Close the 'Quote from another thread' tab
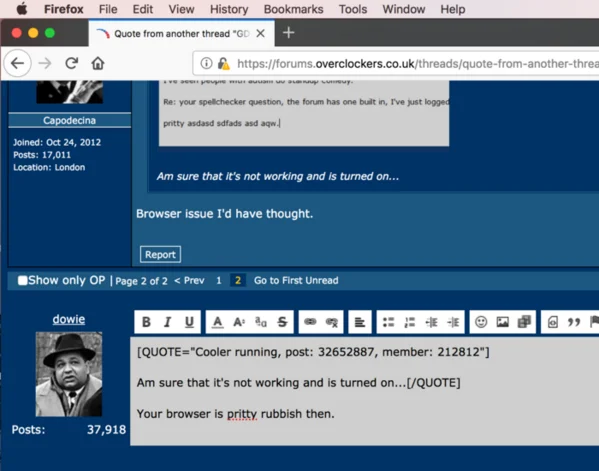 click(x=261, y=34)
